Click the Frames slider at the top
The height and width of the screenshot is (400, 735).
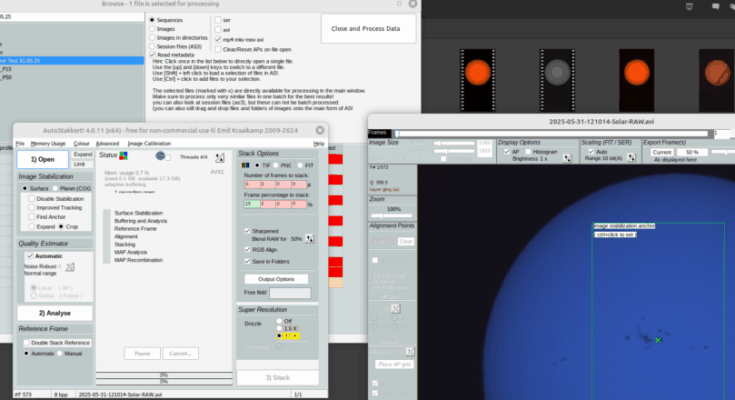(550, 132)
